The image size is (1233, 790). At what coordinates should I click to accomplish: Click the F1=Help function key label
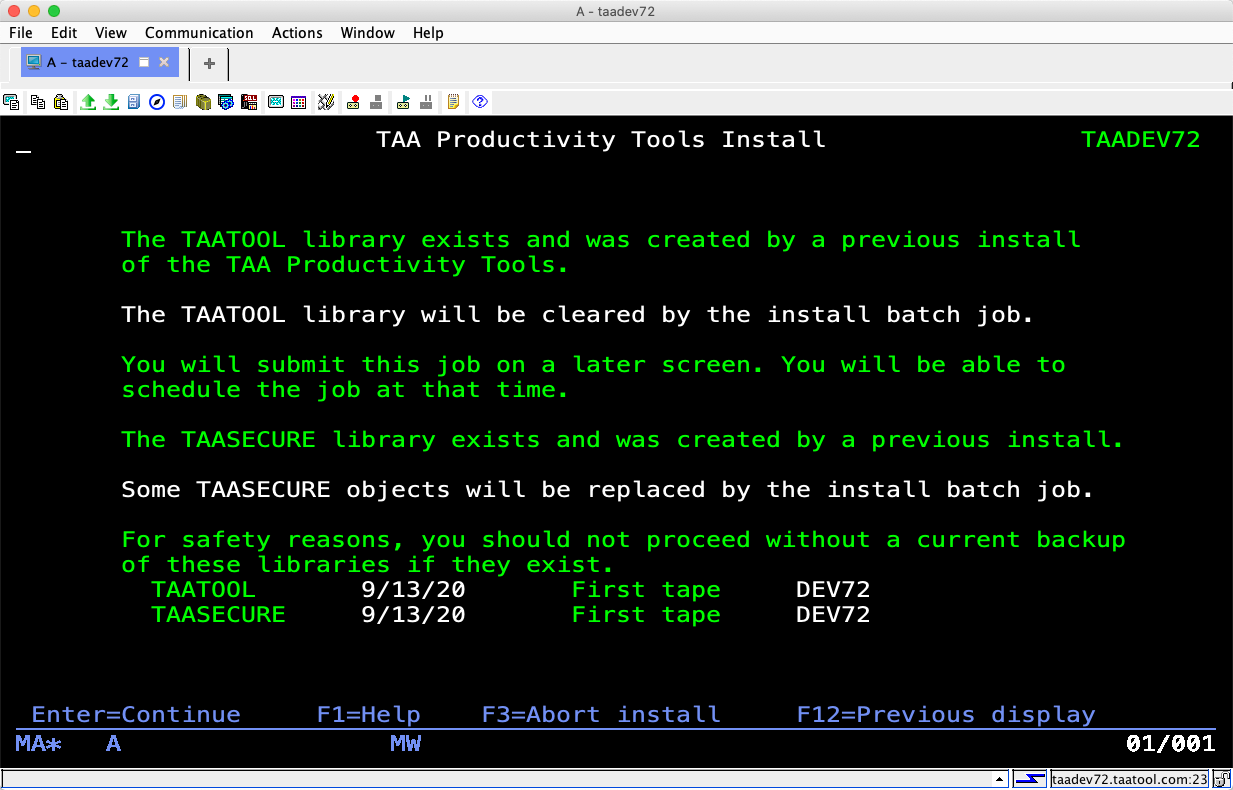pyautogui.click(x=369, y=715)
